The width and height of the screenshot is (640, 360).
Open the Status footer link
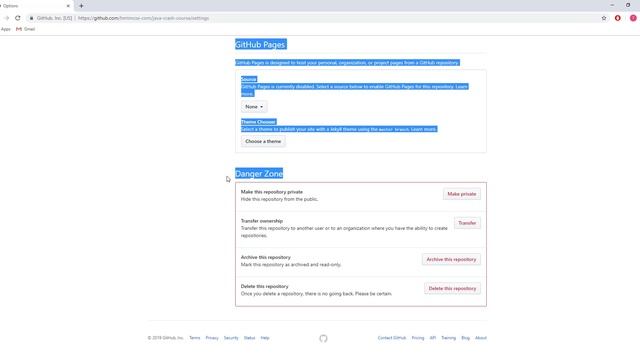249,338
